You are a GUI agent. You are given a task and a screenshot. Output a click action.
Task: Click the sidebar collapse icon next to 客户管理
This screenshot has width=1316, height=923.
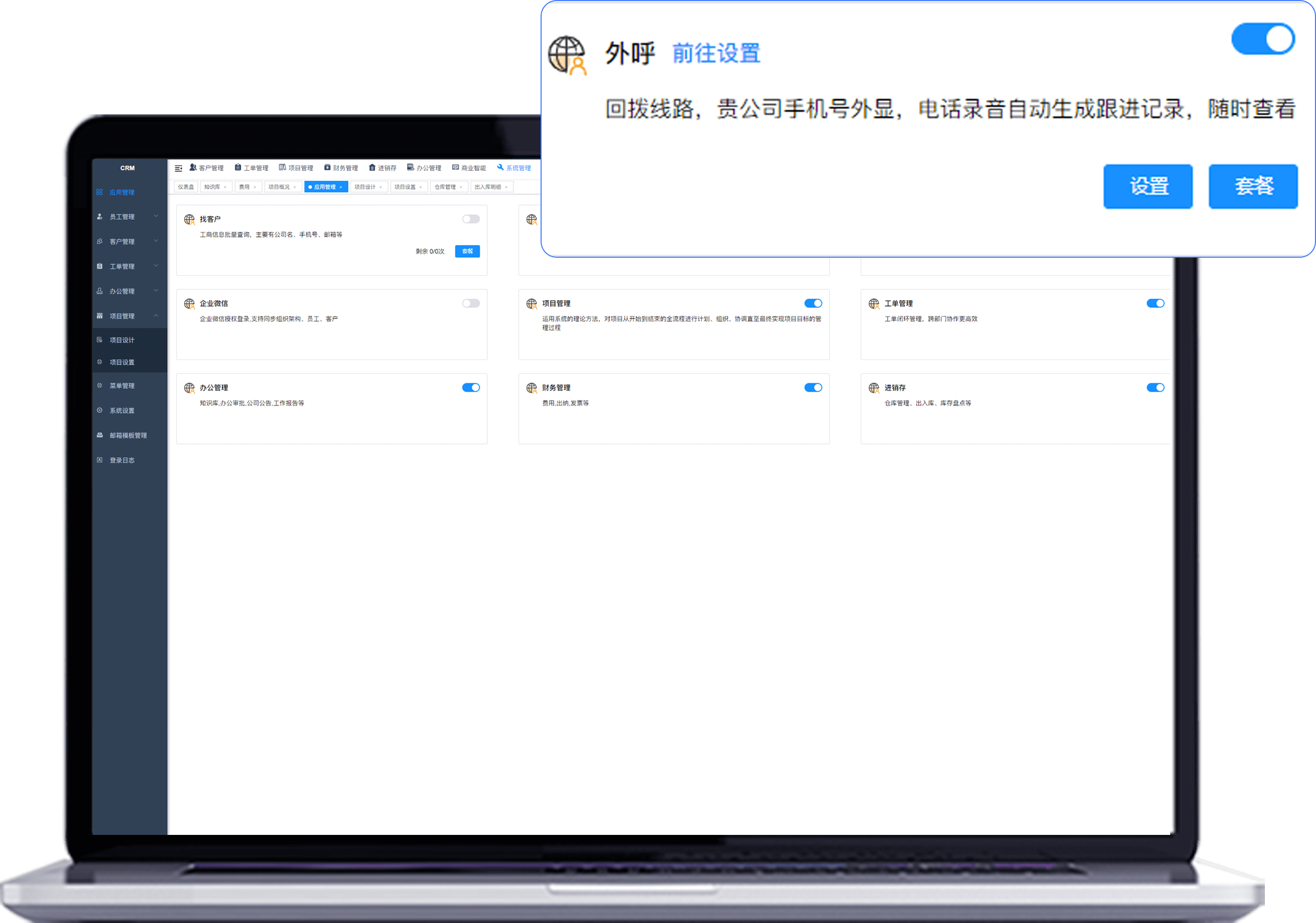point(179,168)
